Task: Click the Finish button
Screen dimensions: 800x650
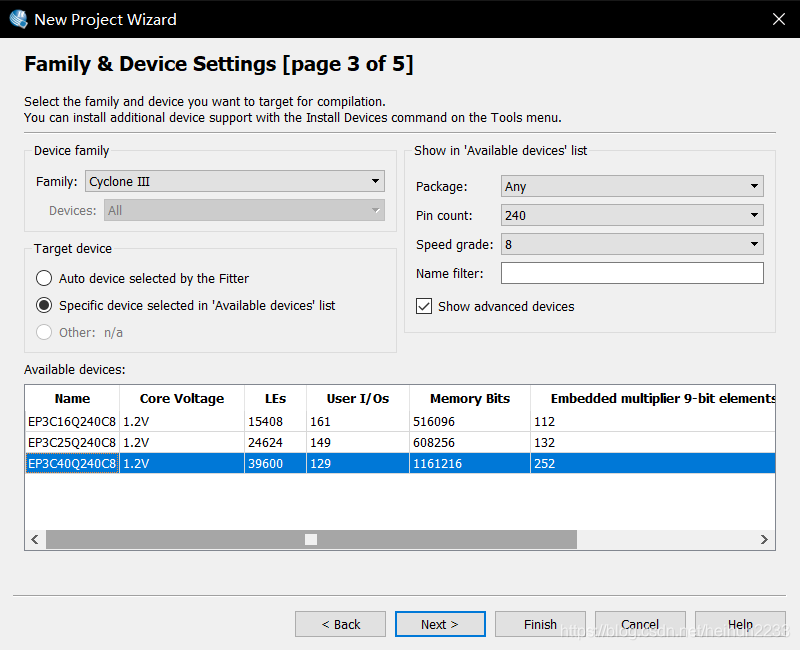Action: 540,624
